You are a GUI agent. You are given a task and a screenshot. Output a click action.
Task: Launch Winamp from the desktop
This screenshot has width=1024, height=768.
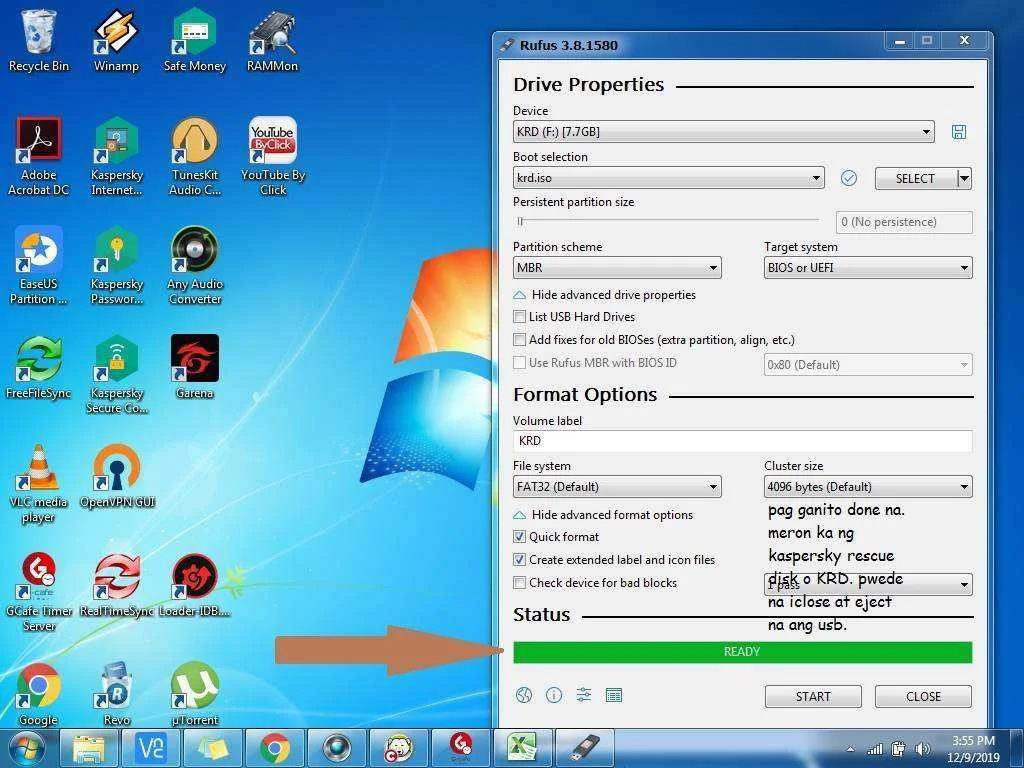click(x=116, y=41)
